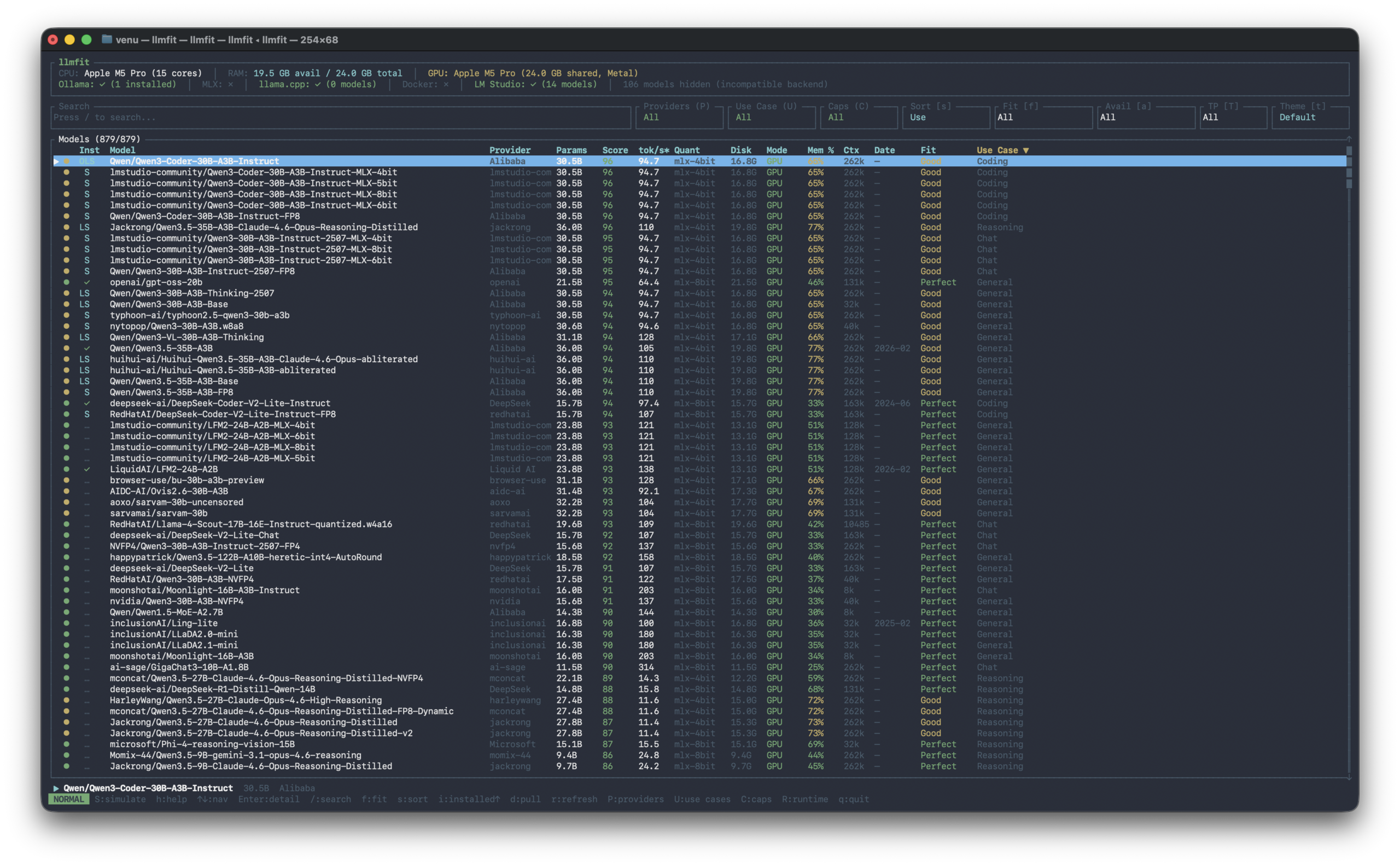
Task: Open the Providers filter box
Action: (679, 118)
